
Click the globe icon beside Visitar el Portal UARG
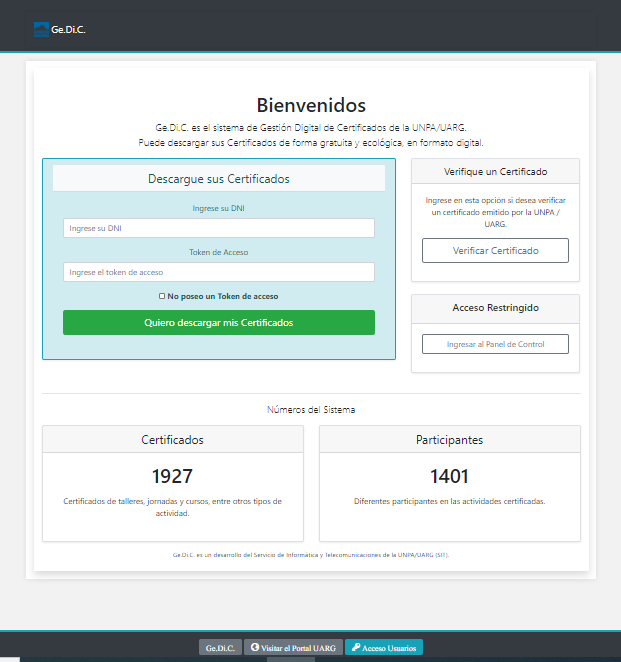click(x=254, y=648)
